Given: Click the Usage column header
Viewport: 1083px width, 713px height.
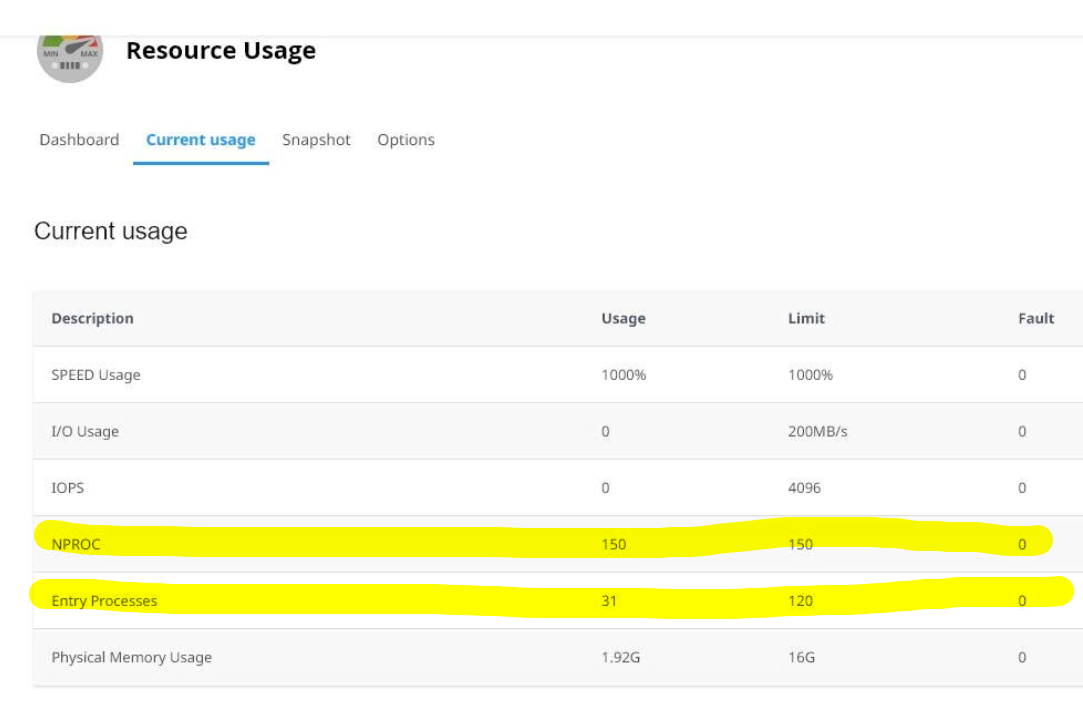Looking at the screenshot, I should [623, 318].
